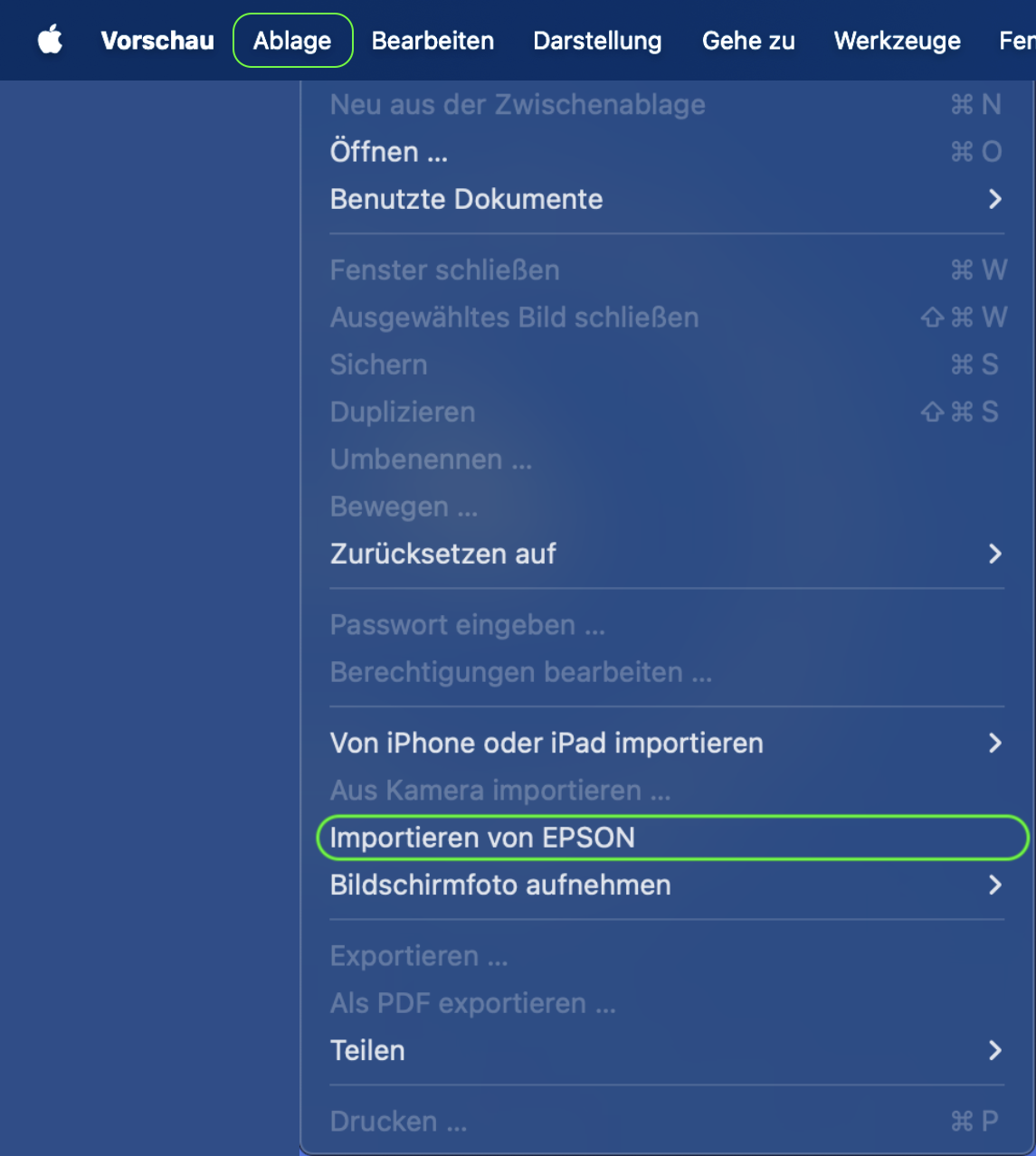This screenshot has width=1036, height=1156.
Task: Choose Öffnen … from the menu
Action: pos(389,152)
